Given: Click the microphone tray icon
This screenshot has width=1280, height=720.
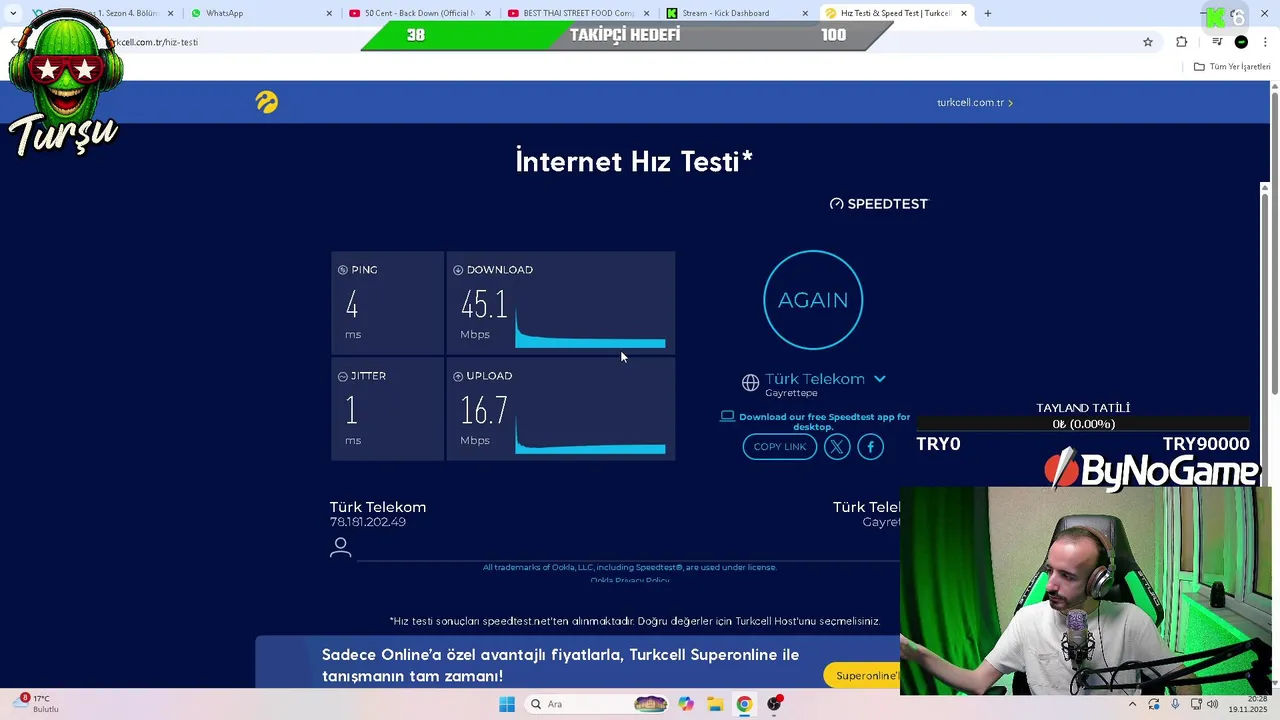Looking at the screenshot, I should pyautogui.click(x=1175, y=704).
